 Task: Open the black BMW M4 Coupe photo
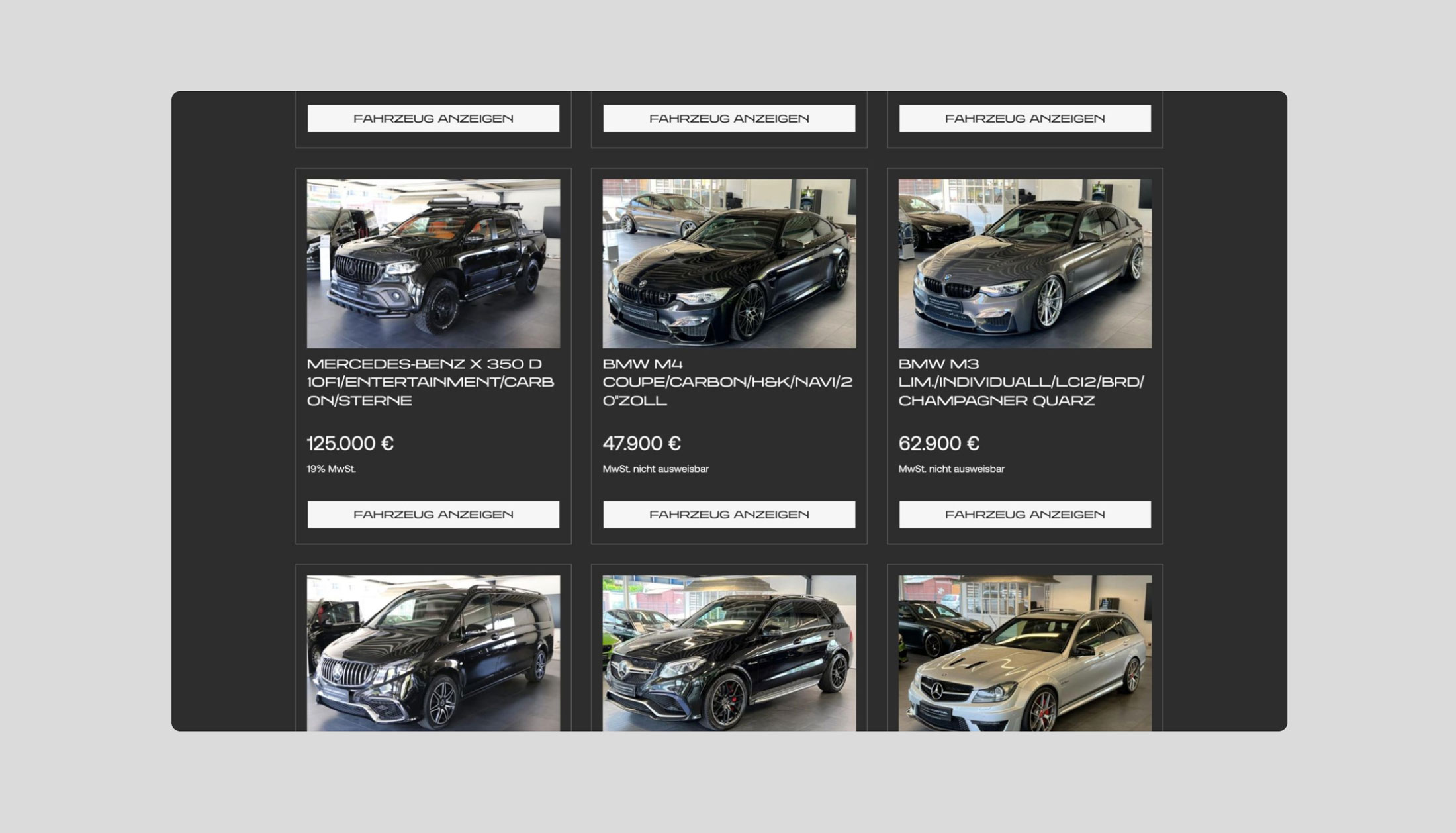pyautogui.click(x=729, y=264)
